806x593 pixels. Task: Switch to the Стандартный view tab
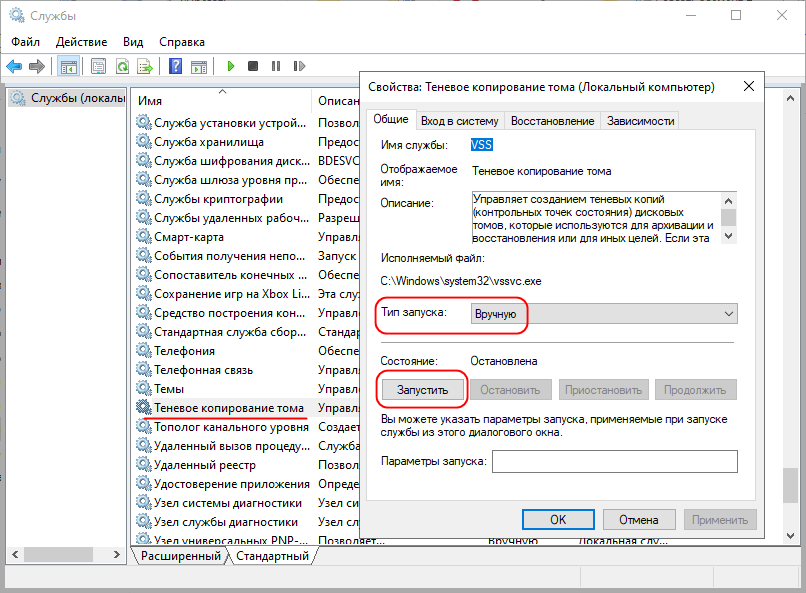[273, 555]
